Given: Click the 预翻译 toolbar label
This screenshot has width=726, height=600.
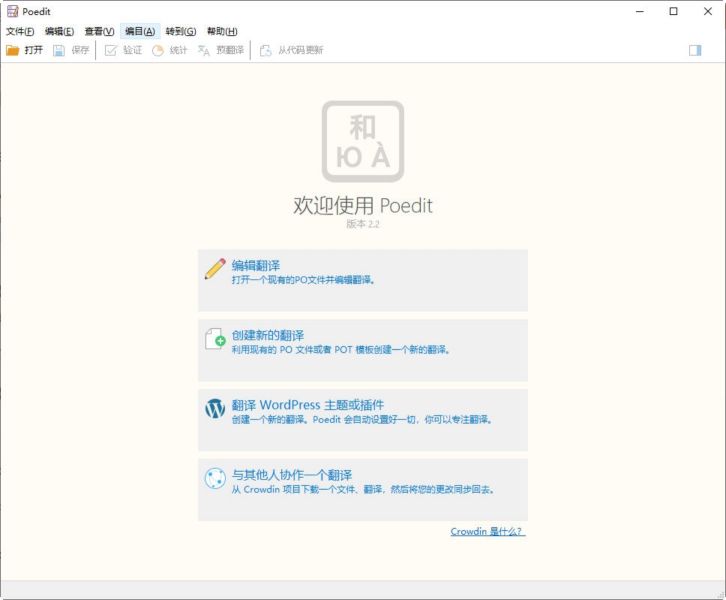Looking at the screenshot, I should pyautogui.click(x=230, y=50).
